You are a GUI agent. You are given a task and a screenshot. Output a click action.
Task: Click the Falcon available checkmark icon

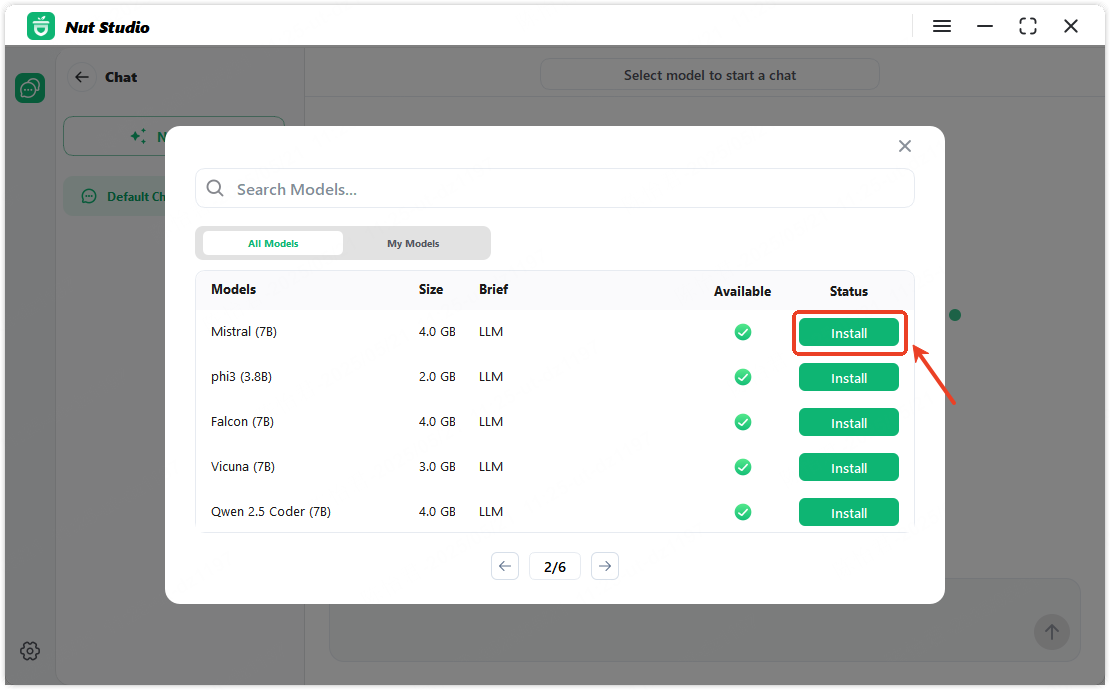[743, 422]
